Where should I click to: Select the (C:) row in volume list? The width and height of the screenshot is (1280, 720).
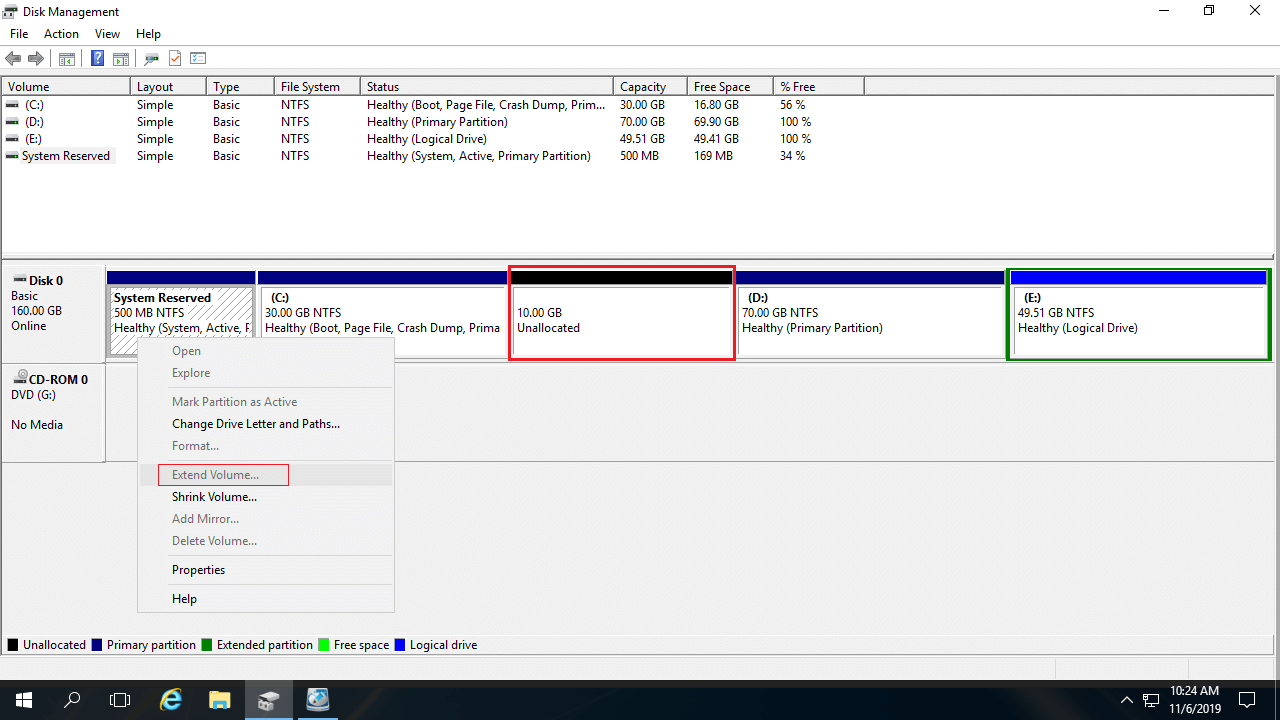coord(34,105)
